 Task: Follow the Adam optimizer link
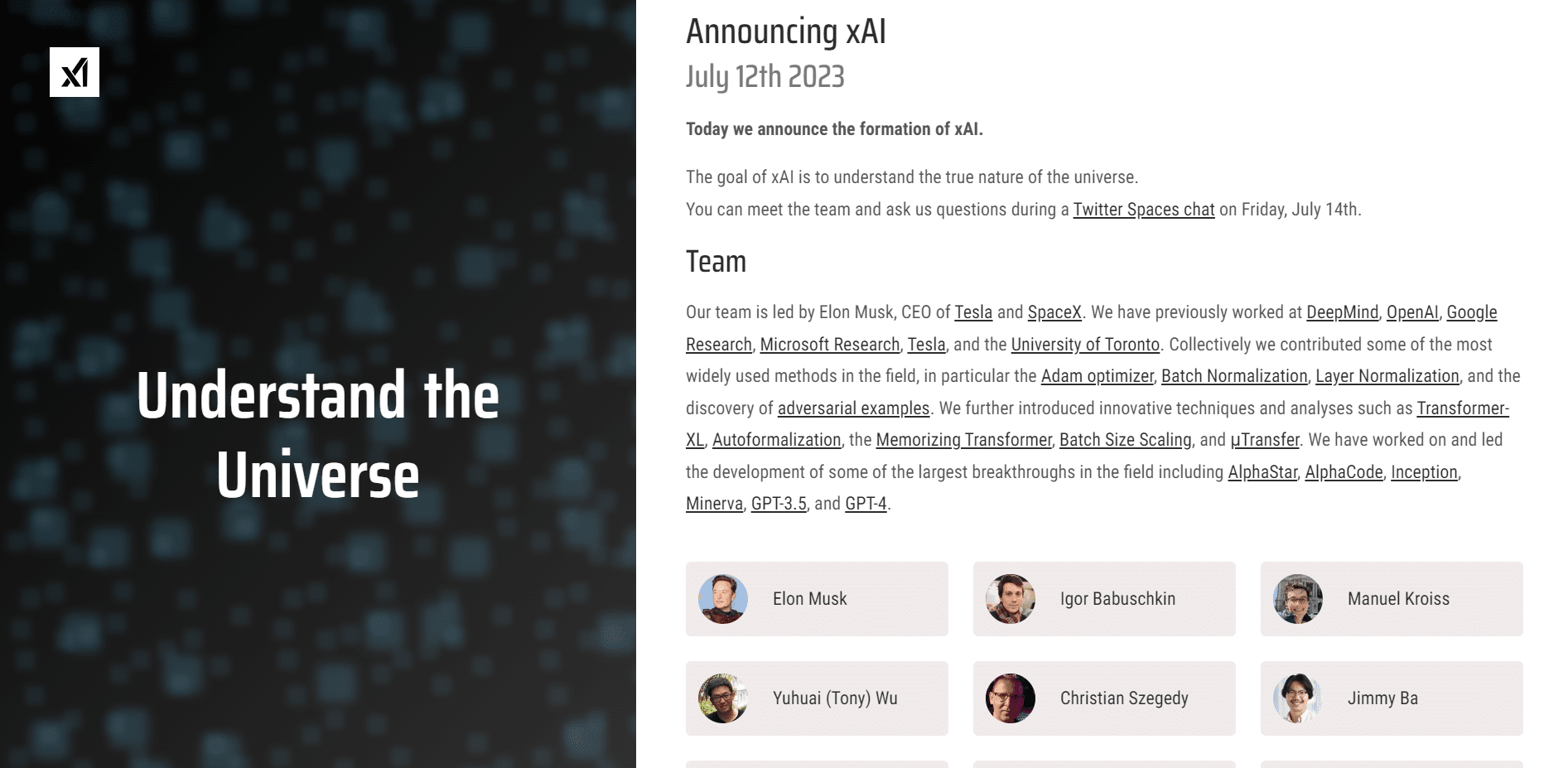click(1097, 376)
